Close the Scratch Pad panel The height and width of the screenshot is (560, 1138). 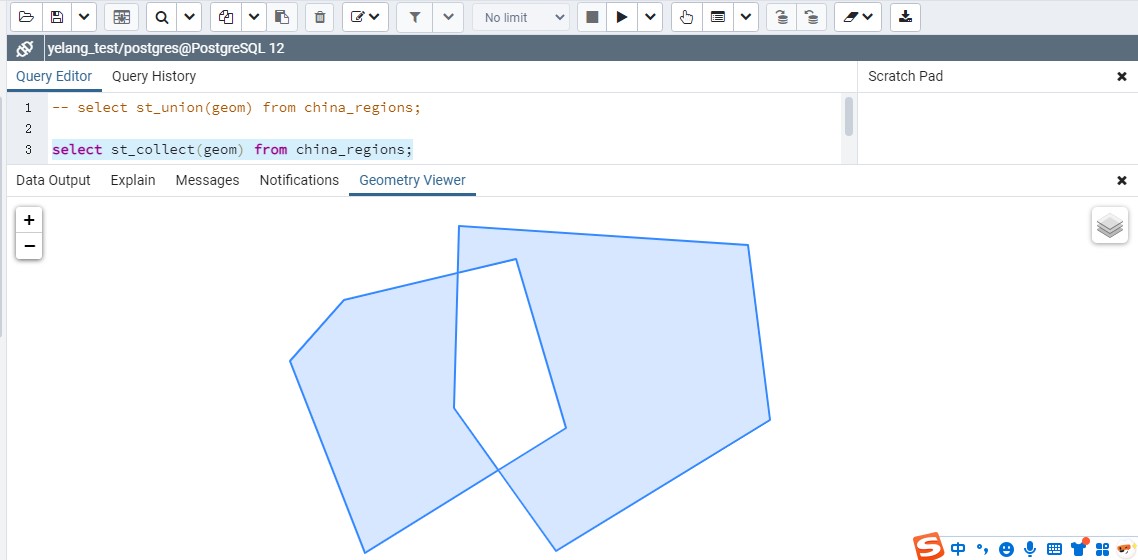tap(1122, 76)
